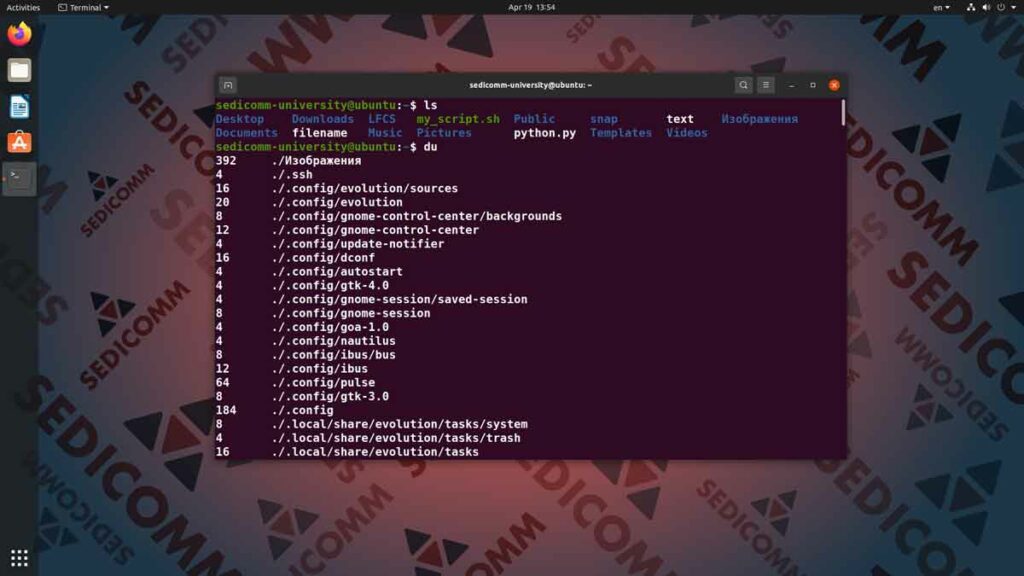Click Изображения in the ls output row
Image resolution: width=1024 pixels, height=576 pixels.
(x=760, y=119)
